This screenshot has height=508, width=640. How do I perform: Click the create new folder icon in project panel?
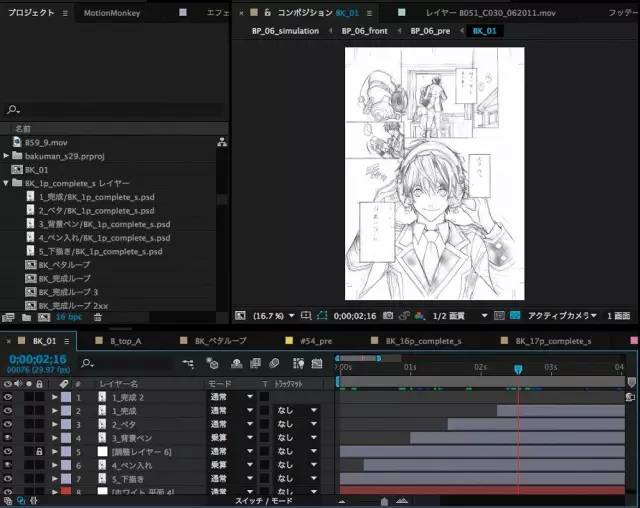click(27, 317)
